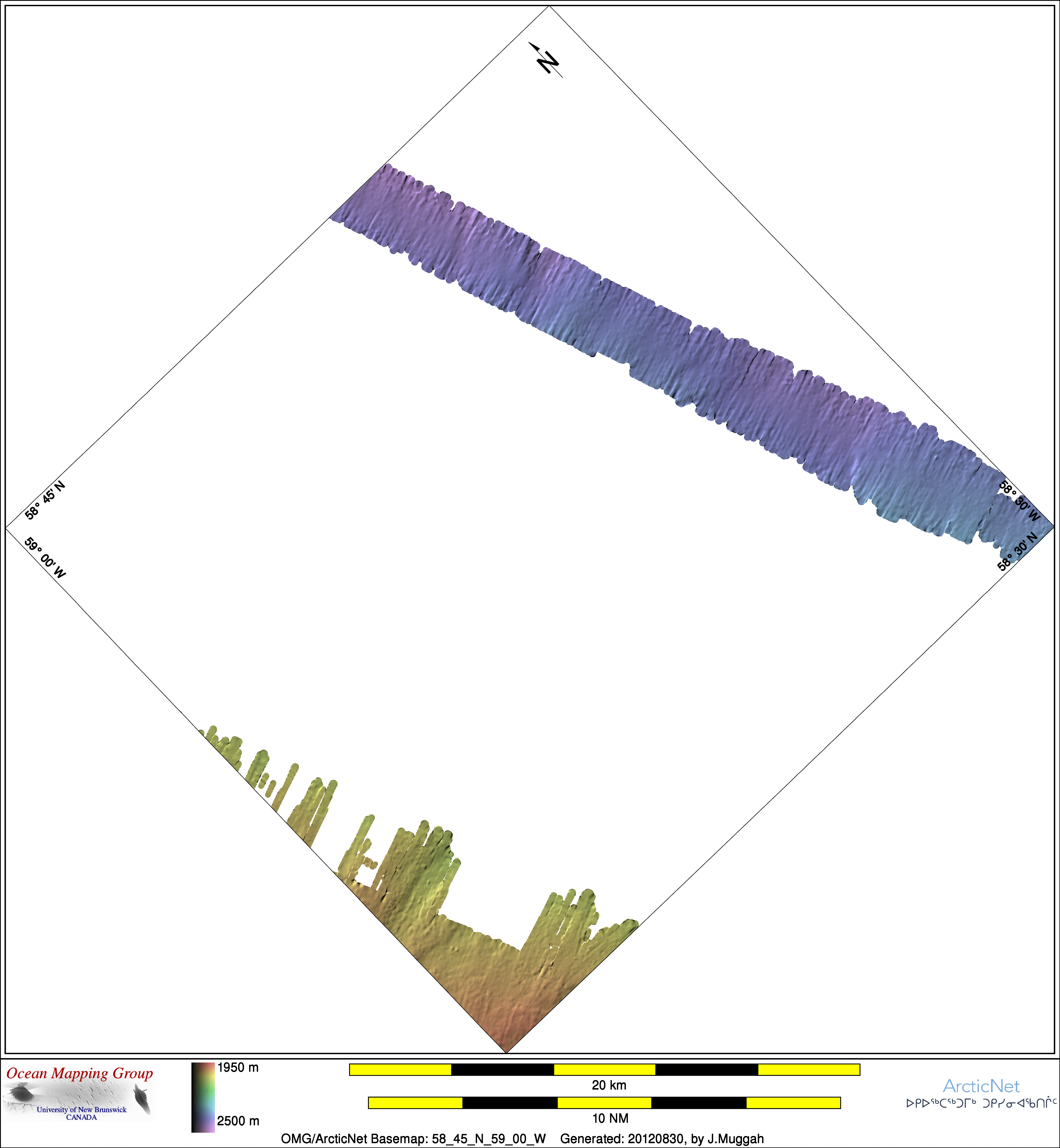Image resolution: width=1060 pixels, height=1148 pixels.
Task: Click the 2500 m depth label
Action: pyautogui.click(x=238, y=1121)
